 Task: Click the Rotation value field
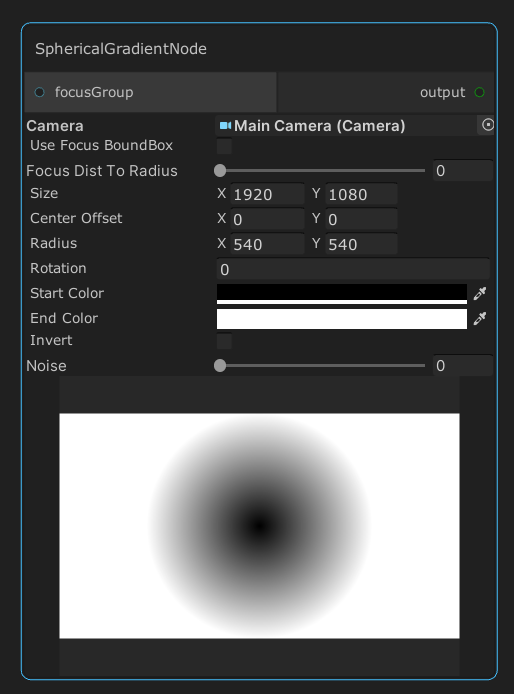pyautogui.click(x=353, y=269)
